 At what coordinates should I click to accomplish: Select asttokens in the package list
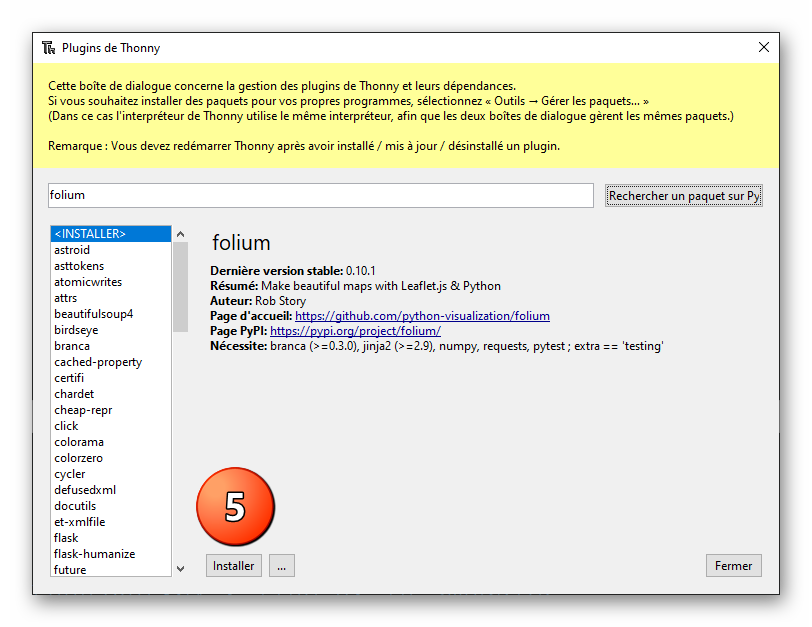[x=111, y=266]
